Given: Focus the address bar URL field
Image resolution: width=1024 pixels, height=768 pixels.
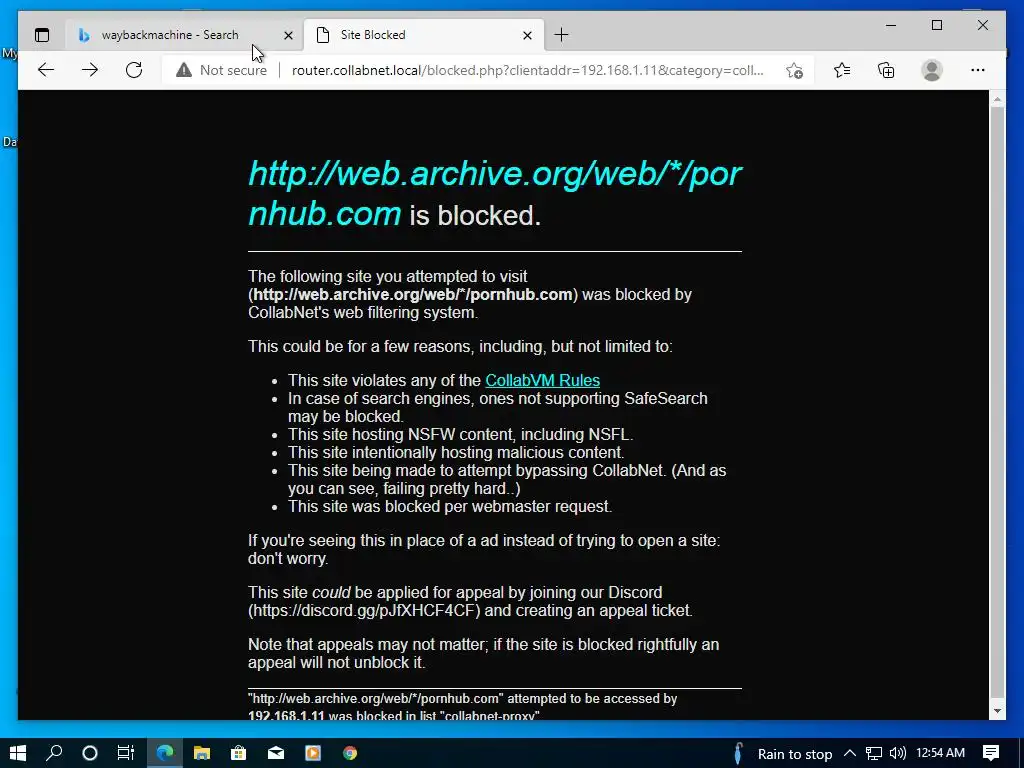Looking at the screenshot, I should coord(527,70).
